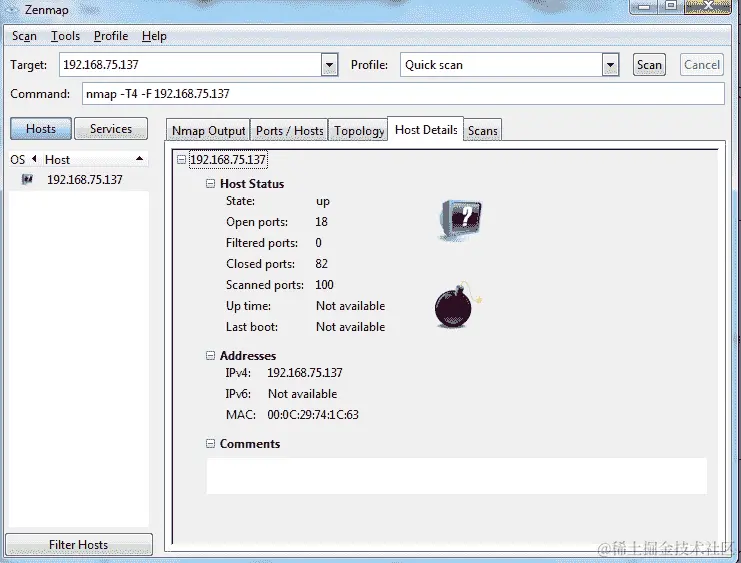Click the unknown OS monitor icon
741x563 pixels.
(461, 220)
